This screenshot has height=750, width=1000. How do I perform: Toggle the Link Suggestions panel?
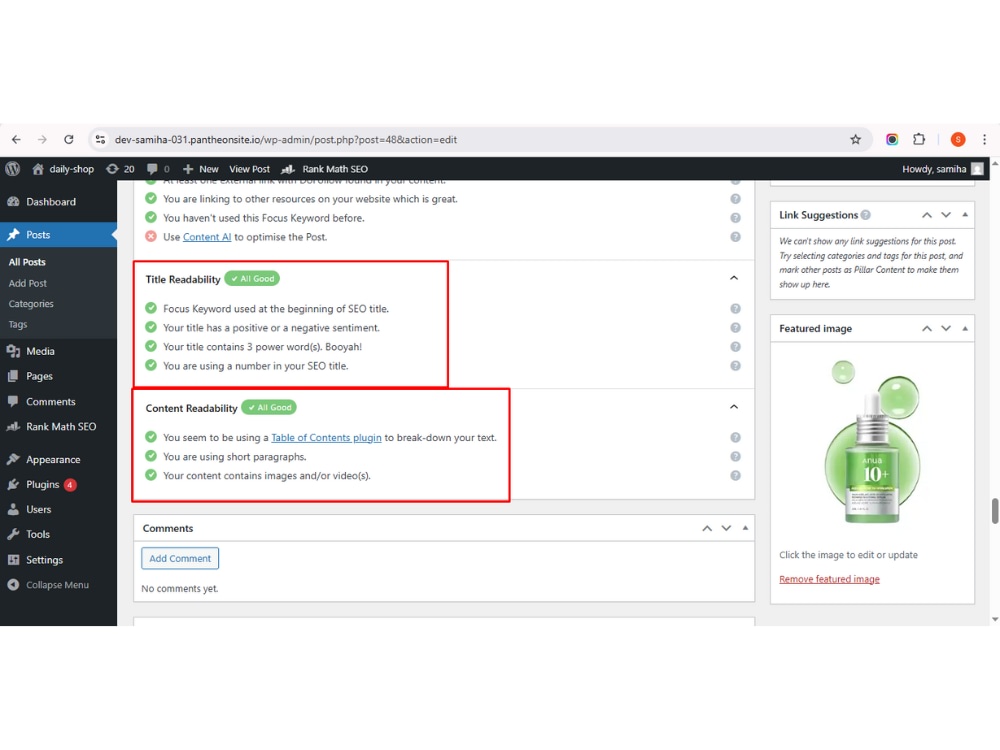[x=965, y=215]
